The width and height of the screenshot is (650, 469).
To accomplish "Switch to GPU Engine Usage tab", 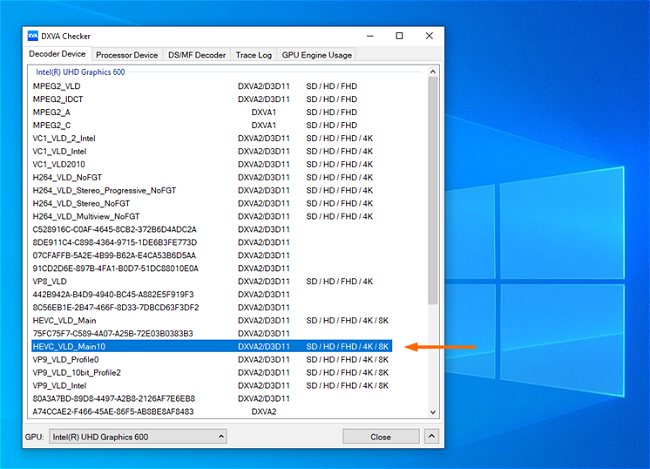I will coord(317,55).
